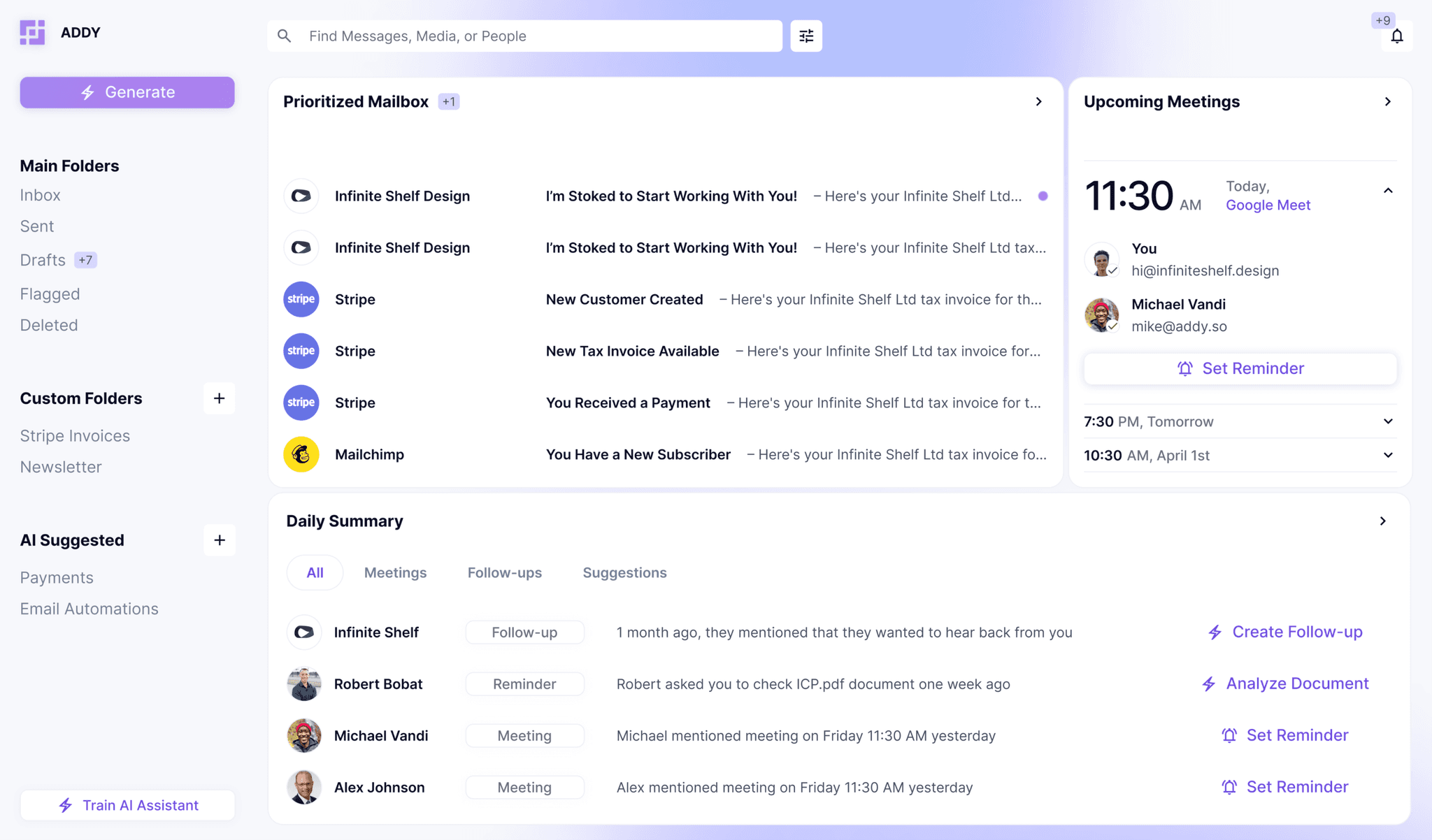Expand the 7:30 PM Tomorrow meeting

pos(1387,421)
